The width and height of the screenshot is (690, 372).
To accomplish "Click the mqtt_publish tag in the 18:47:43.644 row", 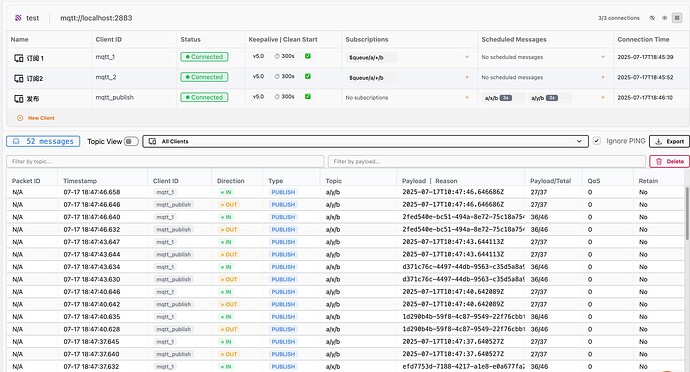I will coord(174,254).
